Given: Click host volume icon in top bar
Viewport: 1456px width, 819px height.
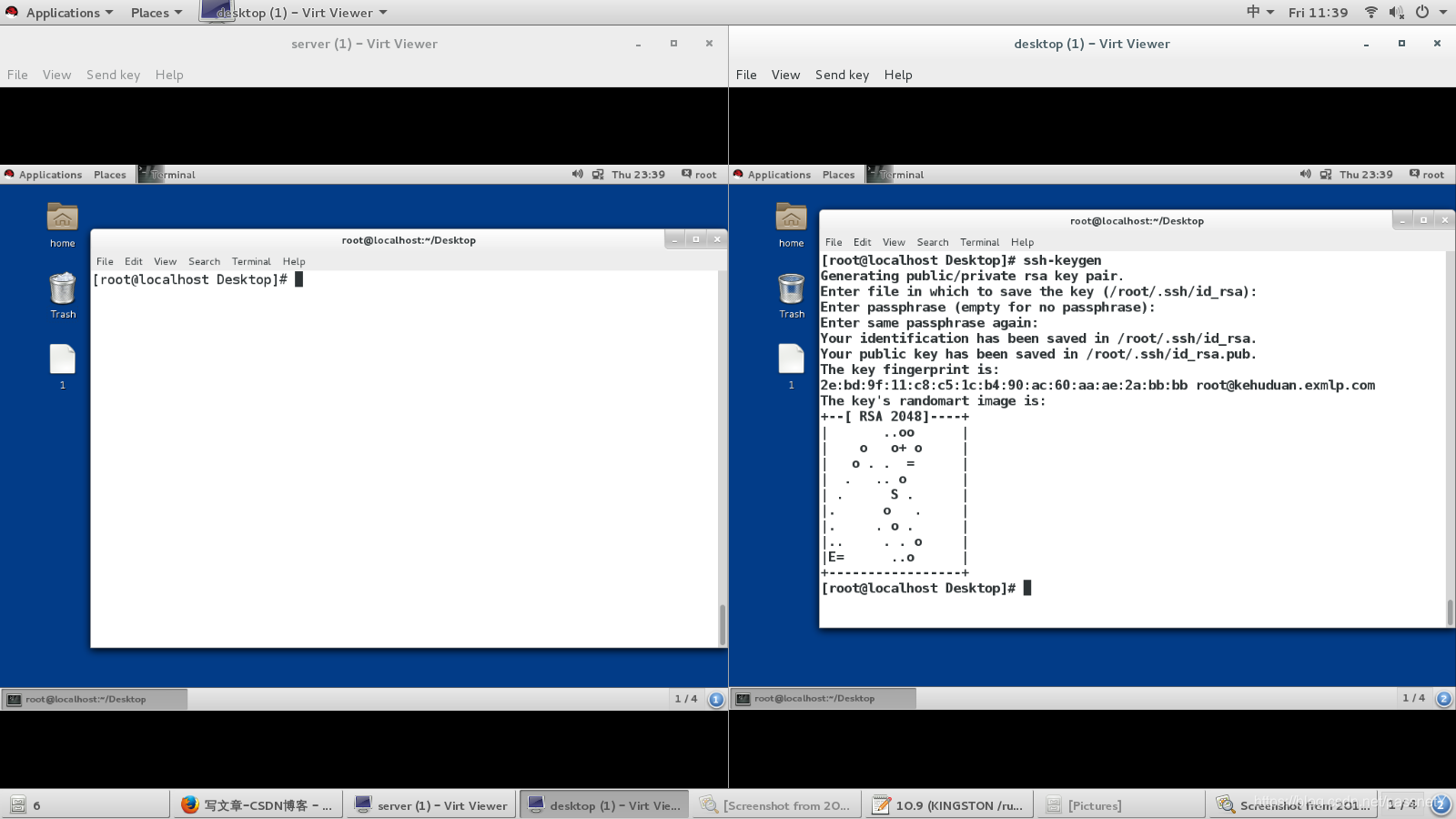Looking at the screenshot, I should [1396, 12].
